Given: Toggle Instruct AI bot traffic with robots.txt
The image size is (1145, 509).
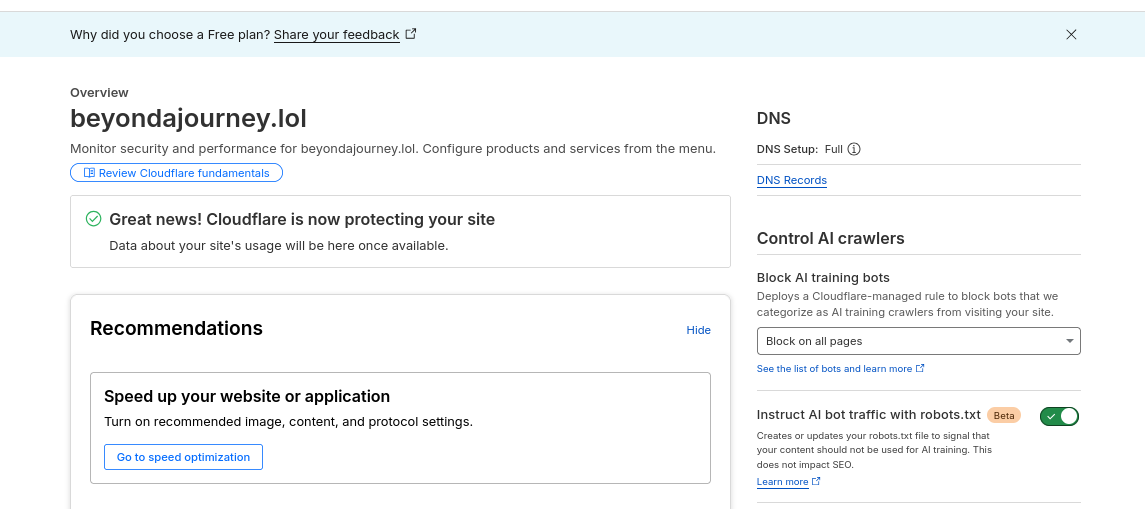Looking at the screenshot, I should (1060, 416).
